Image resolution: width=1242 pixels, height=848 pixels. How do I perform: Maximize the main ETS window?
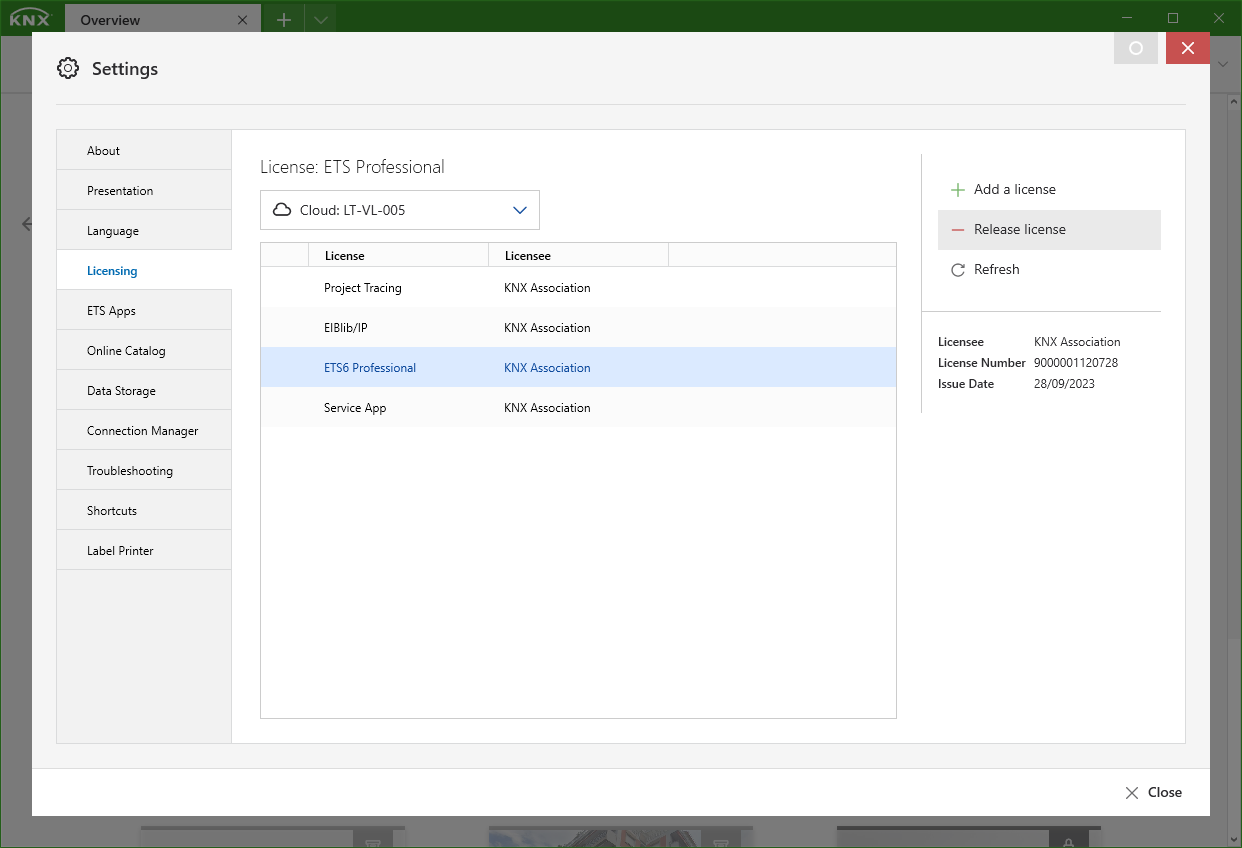point(1173,17)
